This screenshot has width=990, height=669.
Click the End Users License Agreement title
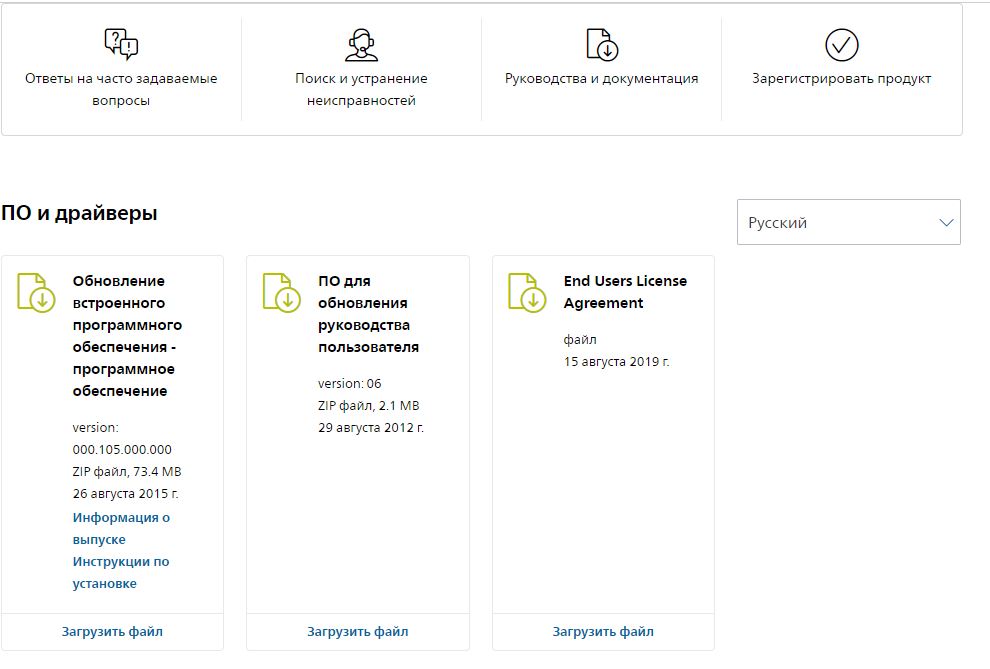tap(625, 292)
